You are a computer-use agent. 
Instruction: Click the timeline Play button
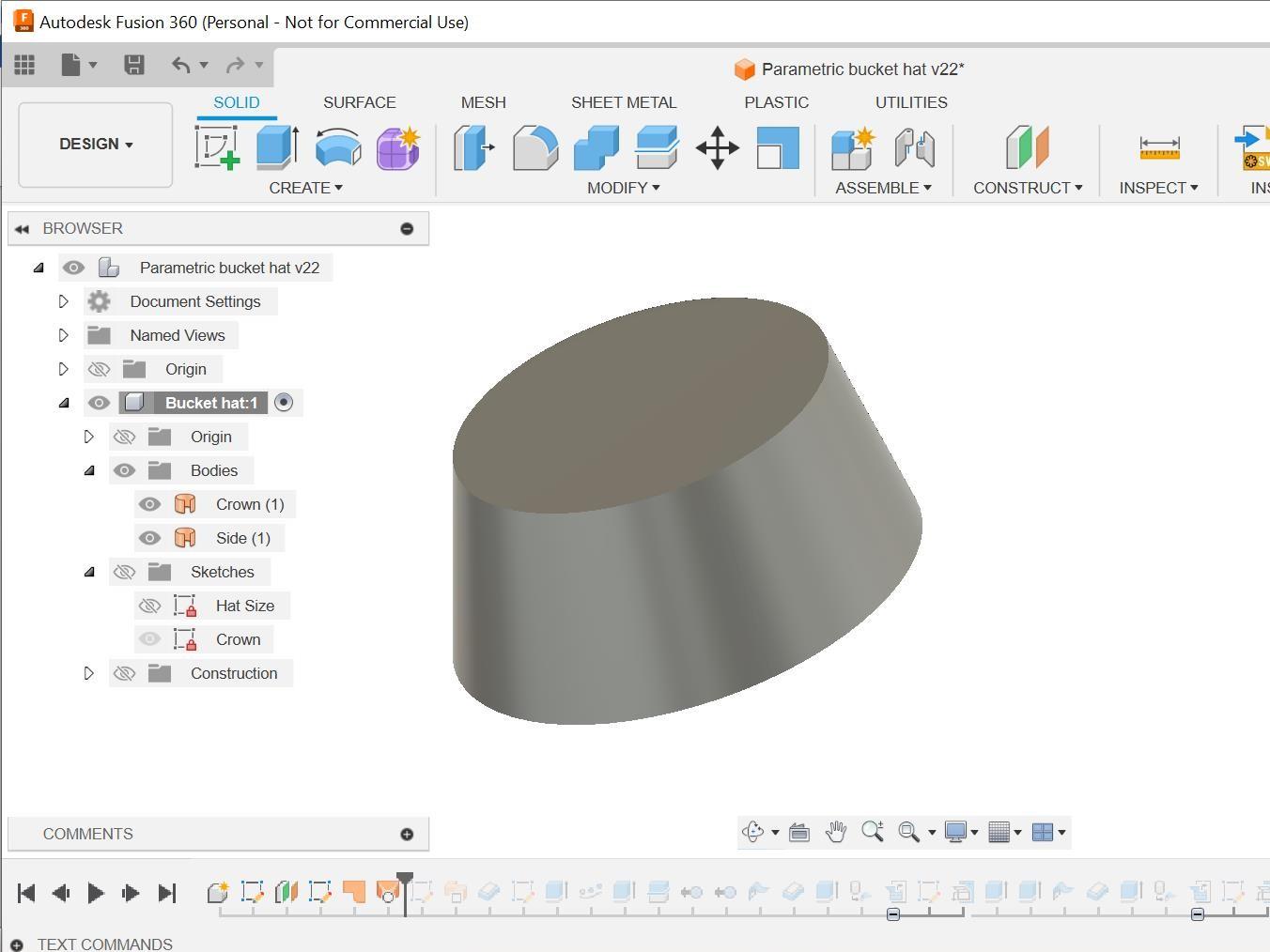coord(96,893)
